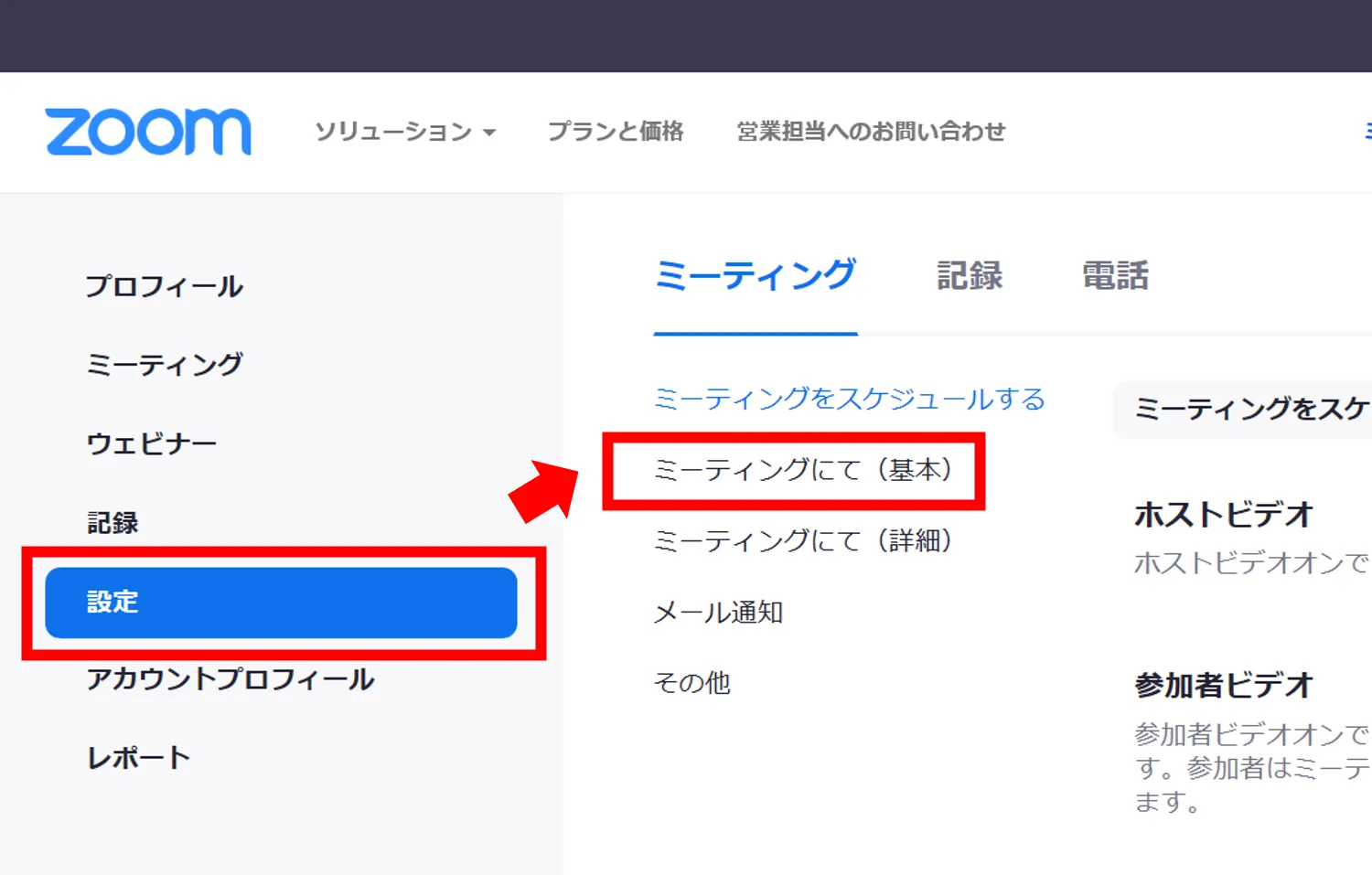The height and width of the screenshot is (875, 1372).
Task: Click the Zoom logo
Action: (148, 132)
